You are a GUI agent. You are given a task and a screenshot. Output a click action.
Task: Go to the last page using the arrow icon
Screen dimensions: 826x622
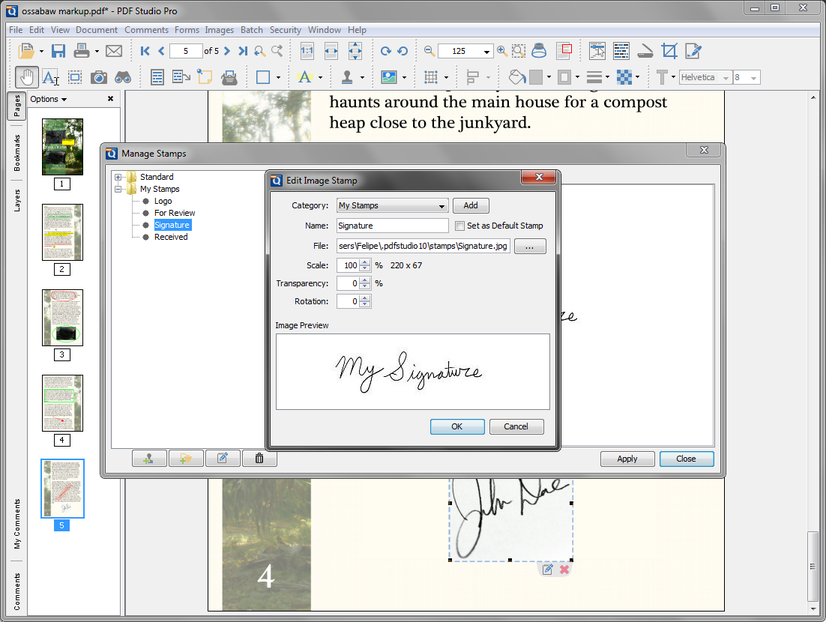242,51
